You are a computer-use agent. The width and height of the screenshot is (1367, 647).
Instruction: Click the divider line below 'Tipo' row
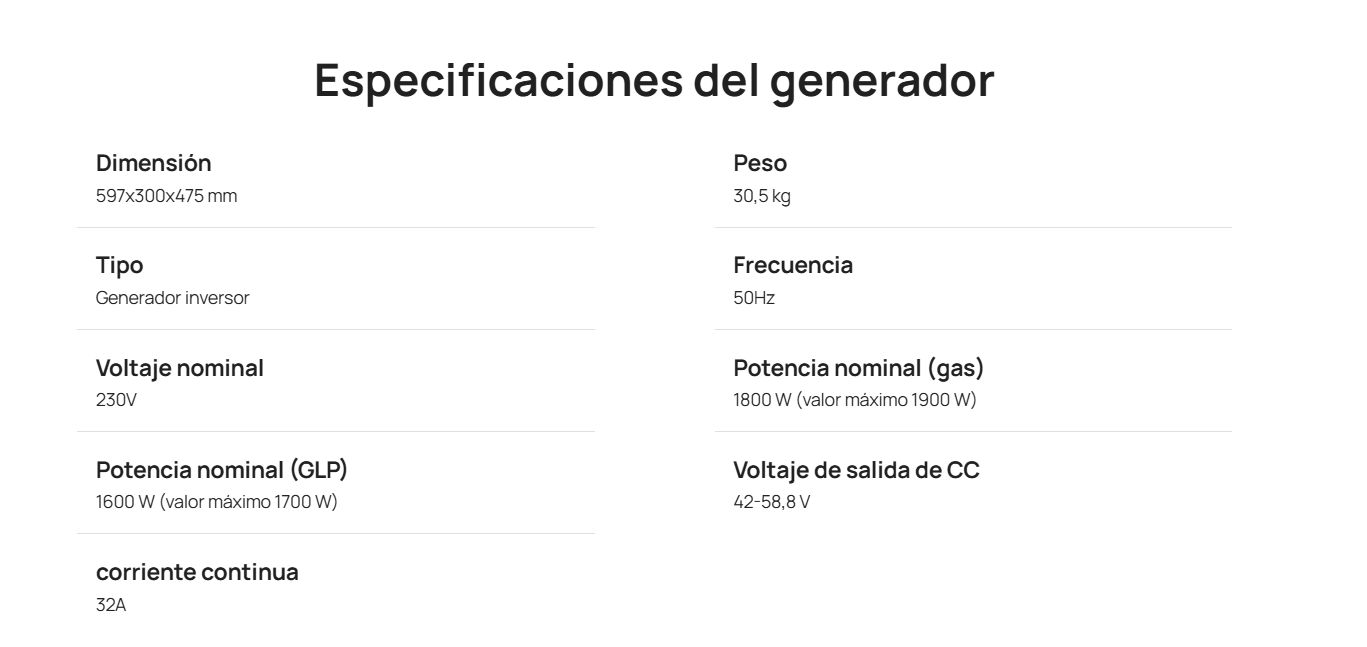pos(336,330)
